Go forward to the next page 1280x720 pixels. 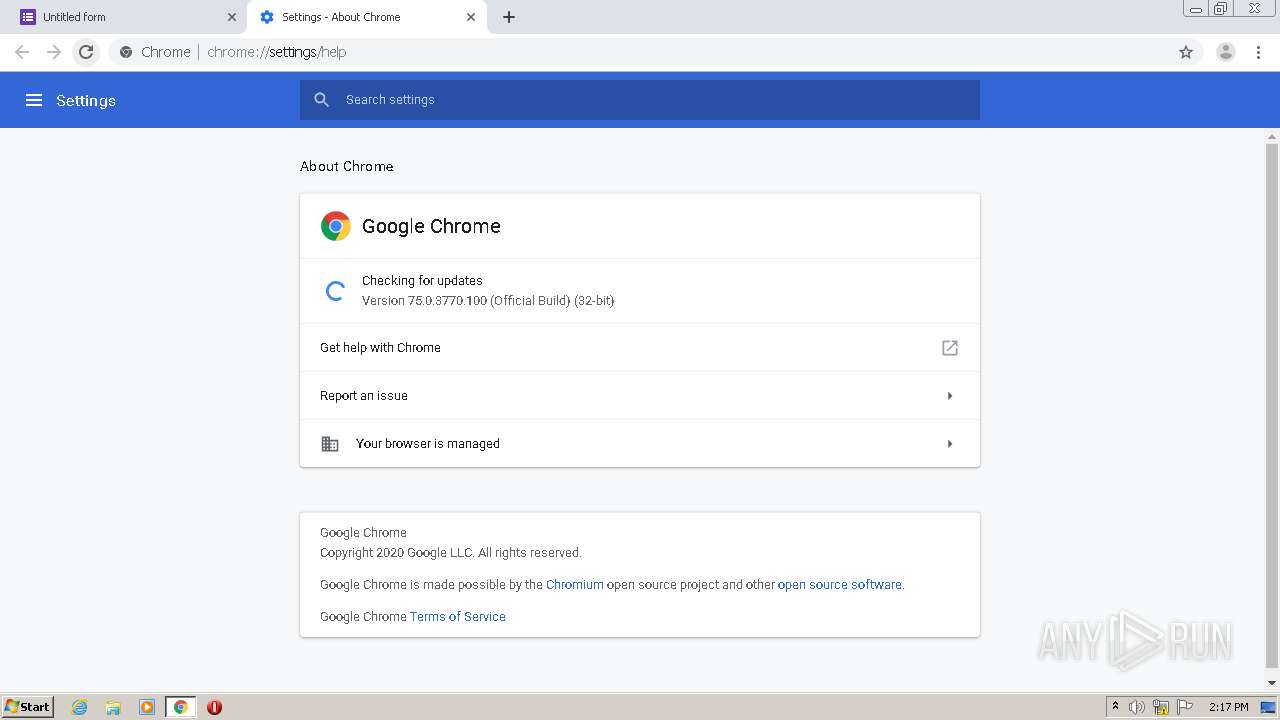pos(54,52)
